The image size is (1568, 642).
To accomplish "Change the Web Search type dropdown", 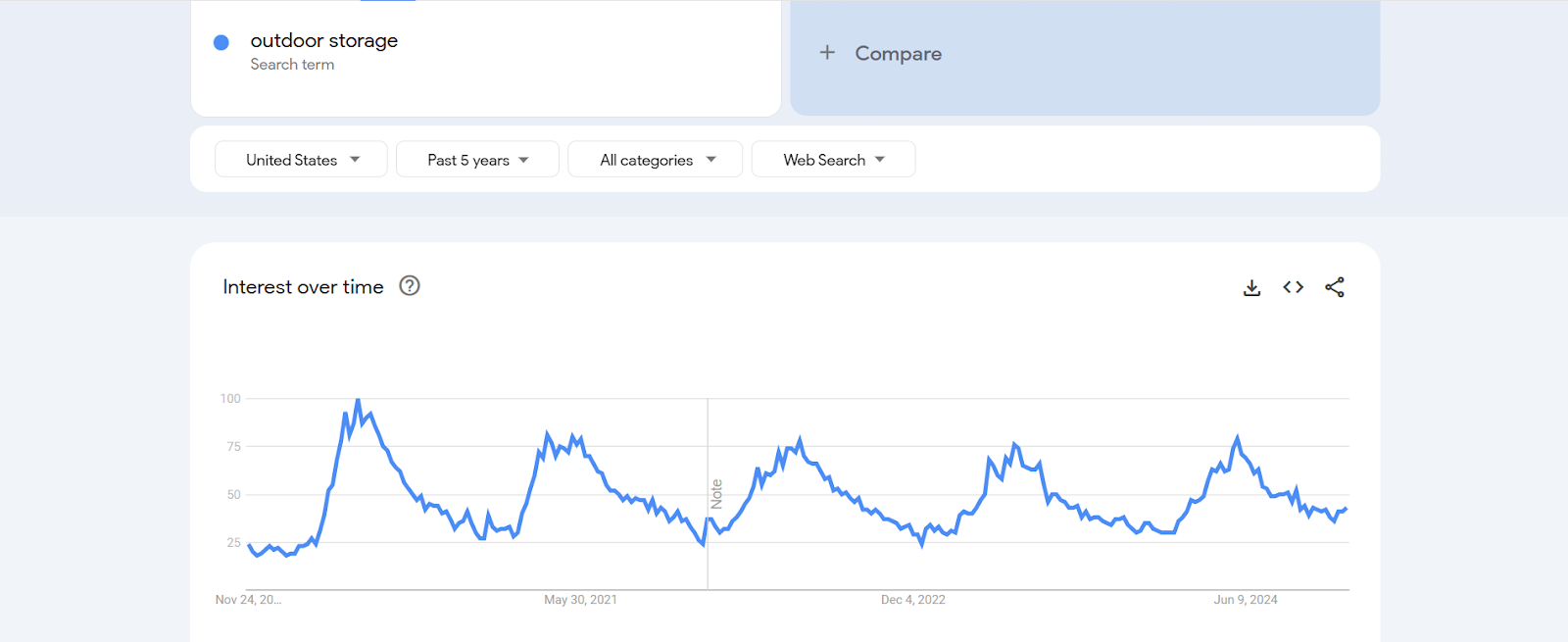I will tap(833, 160).
